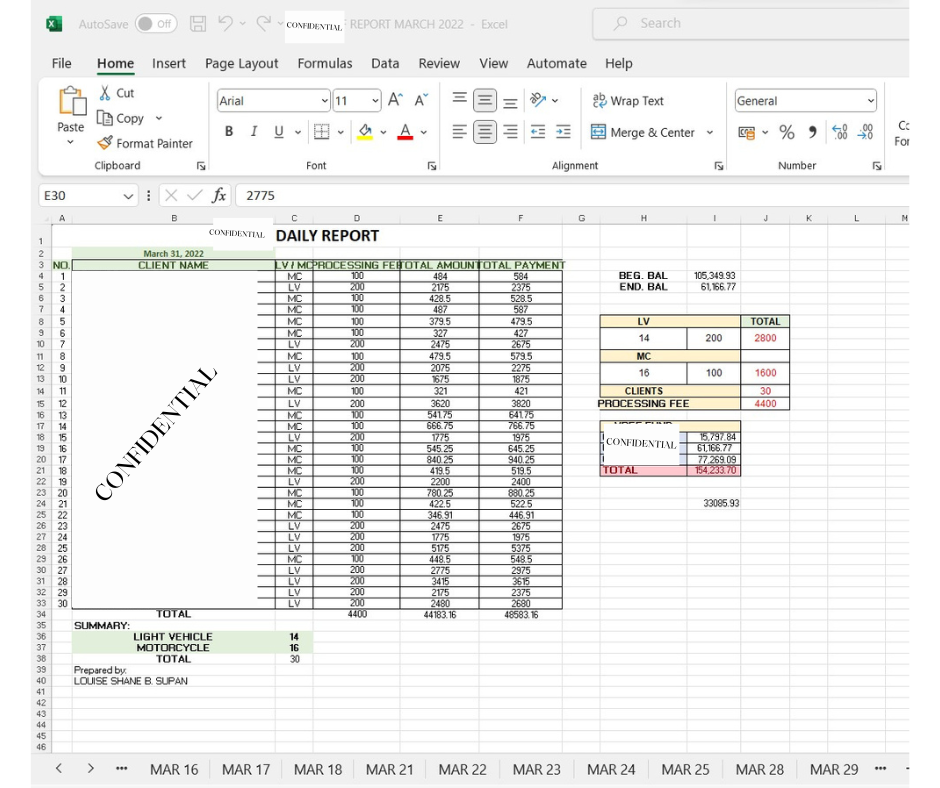Click Decrease Decimal icon
This screenshot has width=940, height=788.
coord(865,132)
